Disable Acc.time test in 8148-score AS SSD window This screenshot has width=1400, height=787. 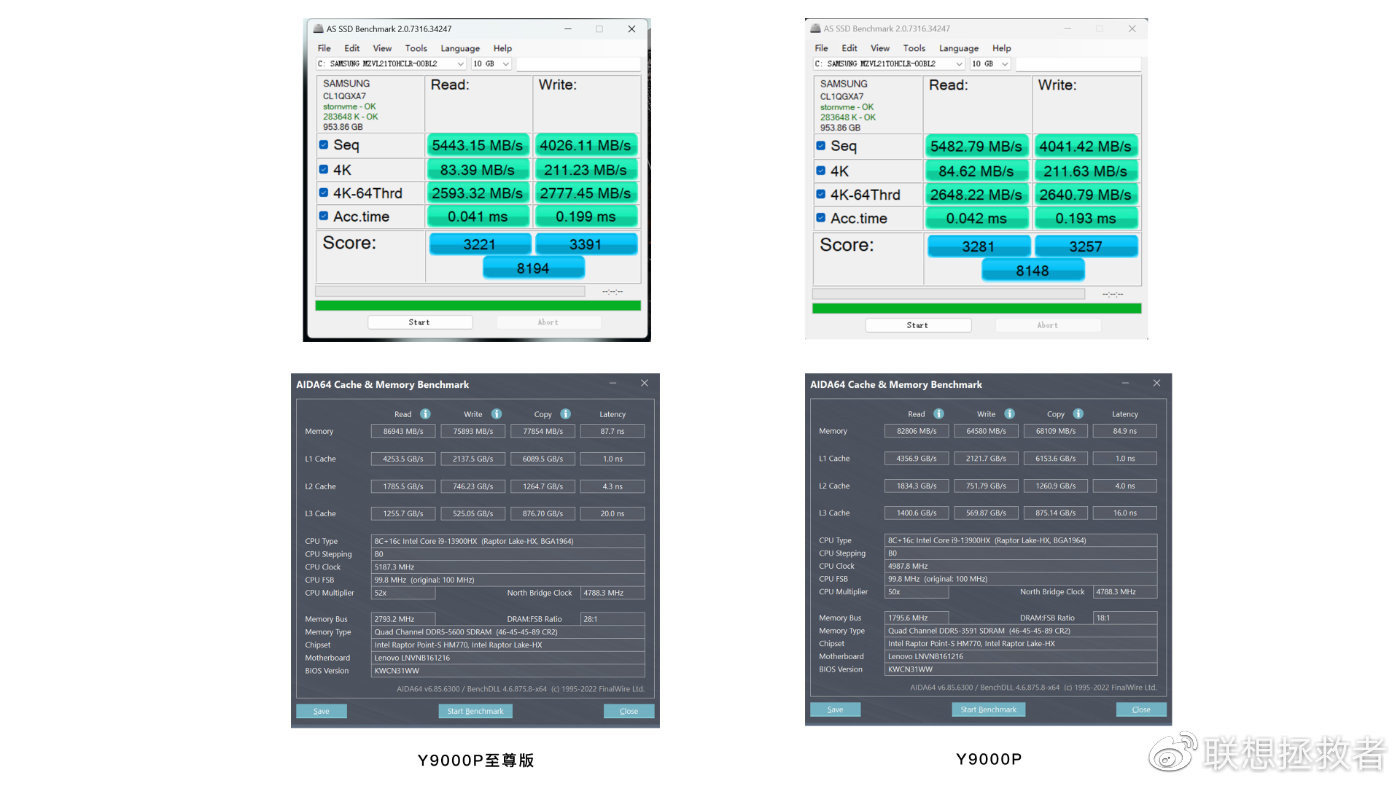(x=821, y=218)
